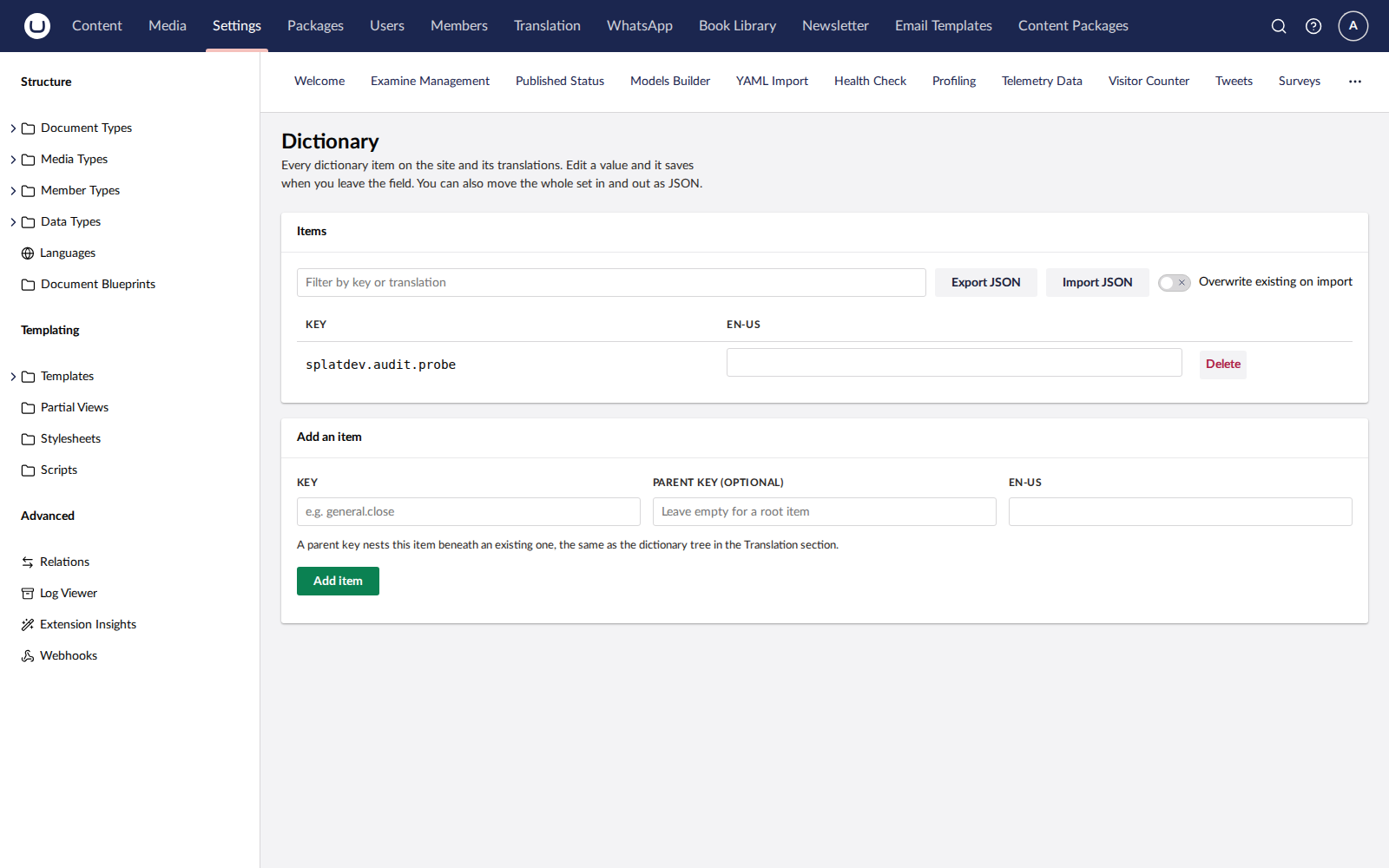Delete the splatdev.audit.probe item
This screenshot has width=1389, height=868.
coord(1223,365)
